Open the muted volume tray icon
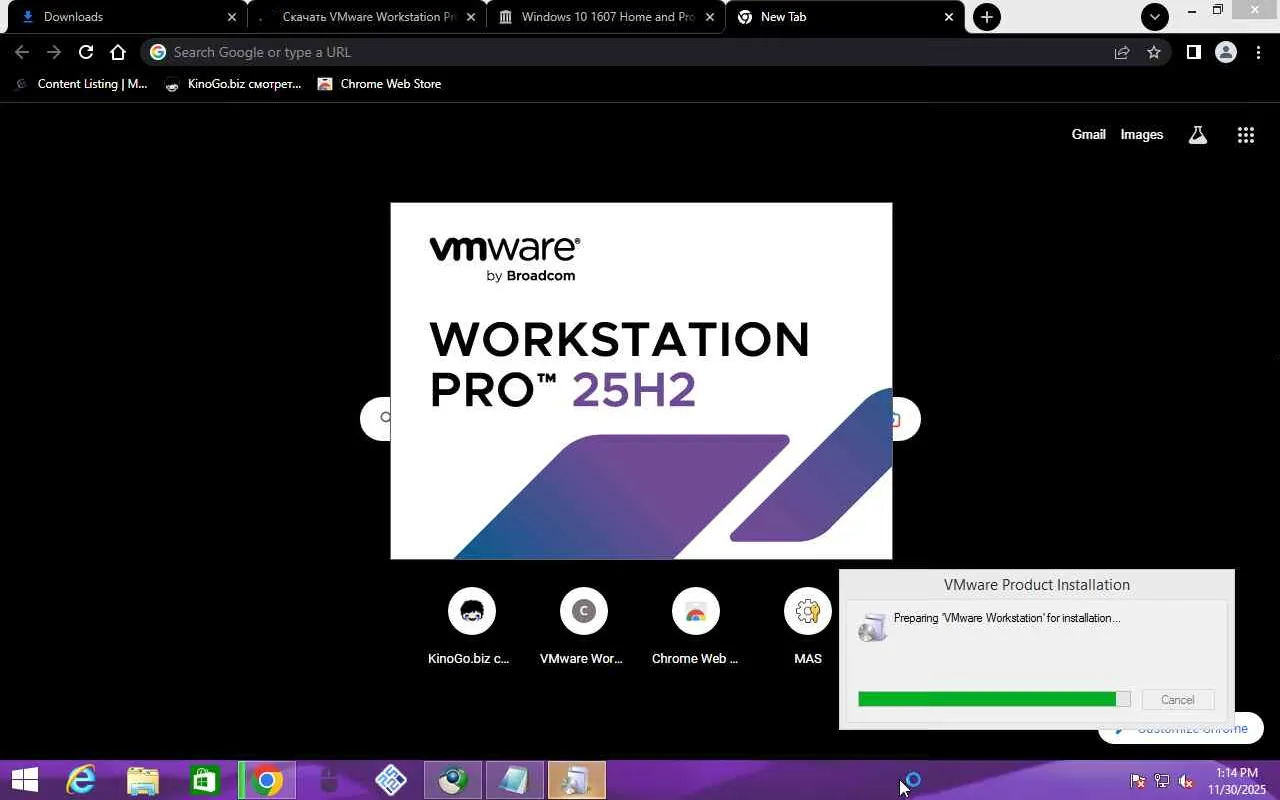 (1186, 781)
